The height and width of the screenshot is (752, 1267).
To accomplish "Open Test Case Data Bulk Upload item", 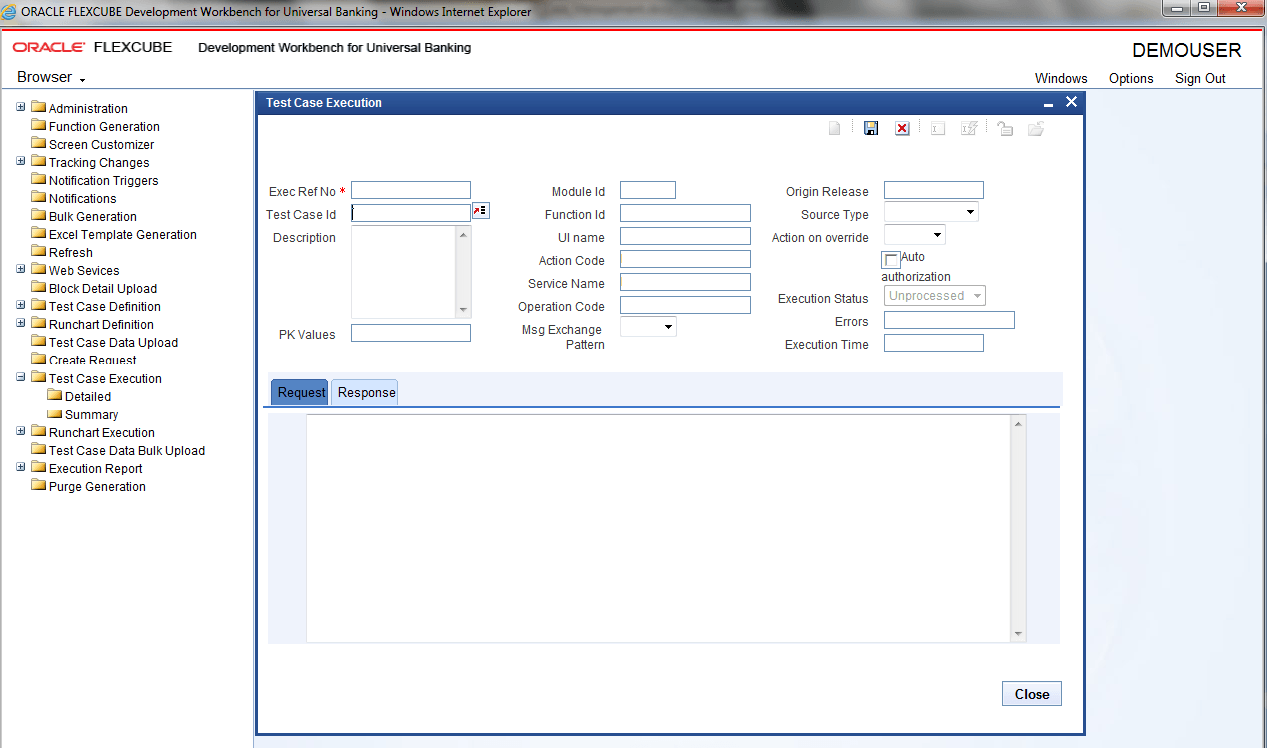I will click(x=127, y=450).
